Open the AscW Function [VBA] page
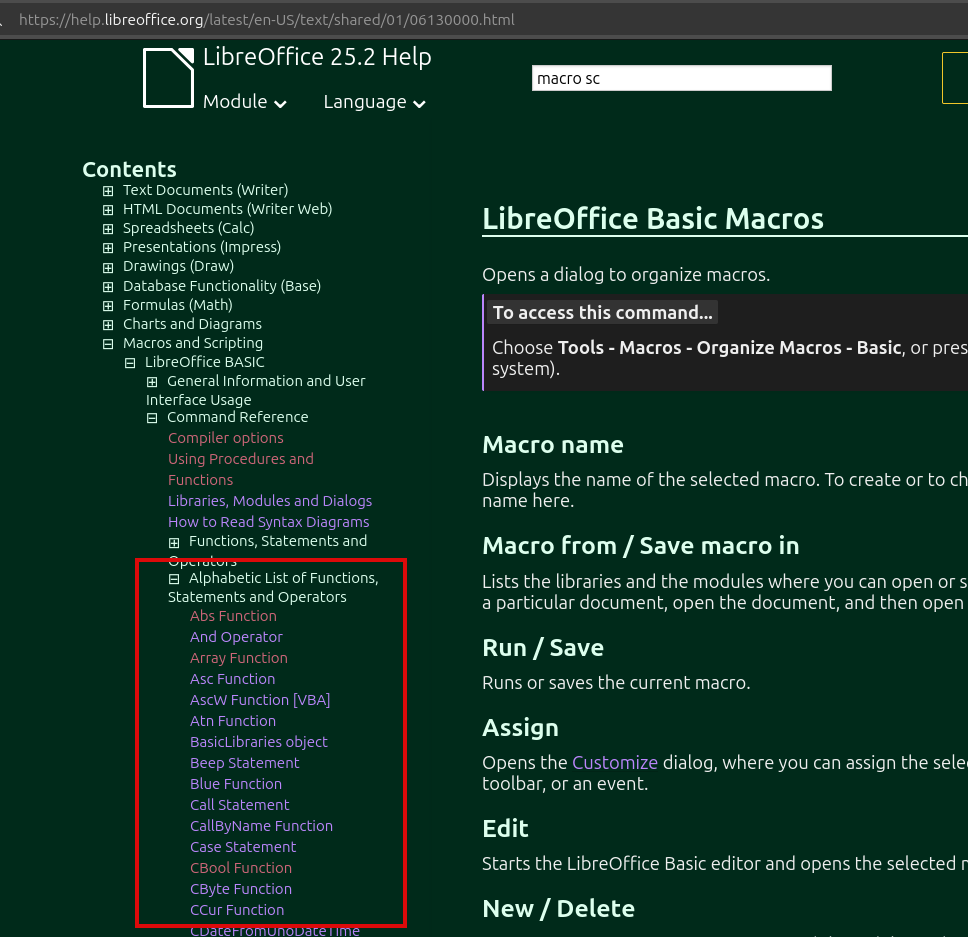The image size is (968, 937). [260, 700]
